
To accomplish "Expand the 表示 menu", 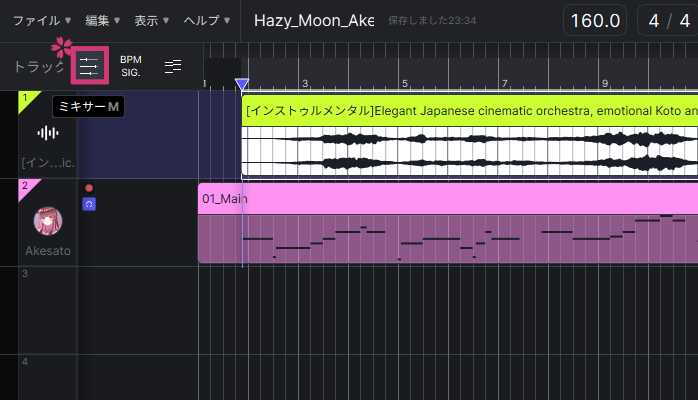I will pyautogui.click(x=151, y=20).
